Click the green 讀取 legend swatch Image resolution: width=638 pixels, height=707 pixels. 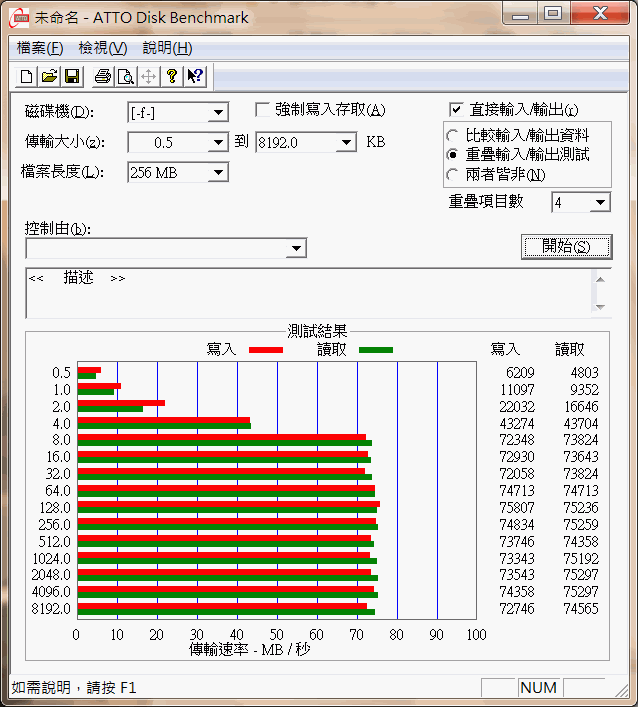point(376,350)
